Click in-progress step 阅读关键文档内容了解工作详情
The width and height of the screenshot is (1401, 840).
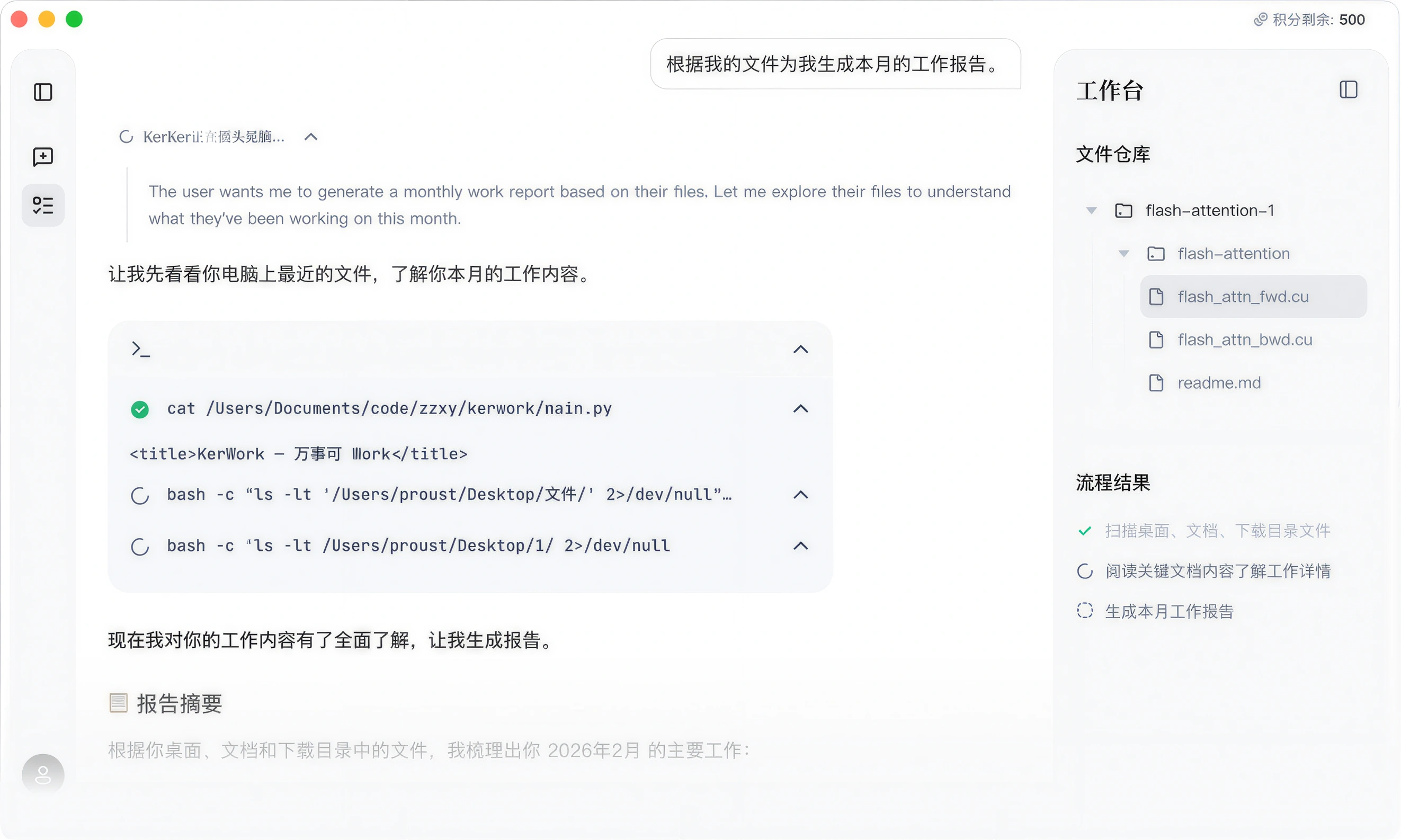pyautogui.click(x=1217, y=571)
